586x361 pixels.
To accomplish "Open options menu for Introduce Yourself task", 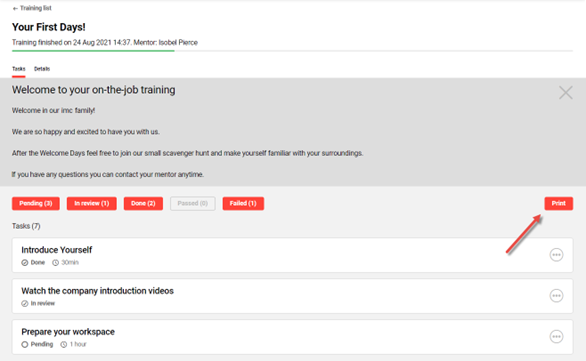I will click(x=556, y=255).
